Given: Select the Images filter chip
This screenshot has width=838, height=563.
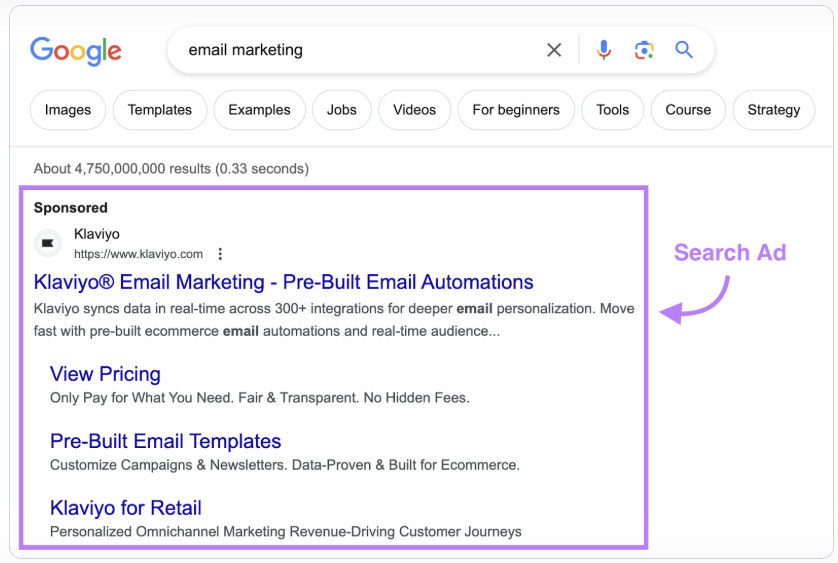Looking at the screenshot, I should (68, 110).
